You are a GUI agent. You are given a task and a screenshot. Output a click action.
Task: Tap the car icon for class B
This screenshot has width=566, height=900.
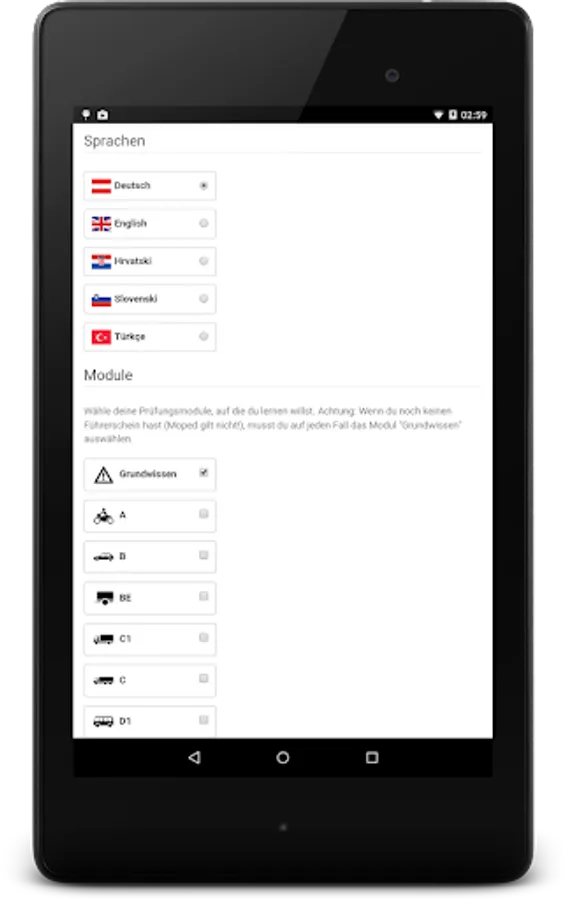point(103,557)
